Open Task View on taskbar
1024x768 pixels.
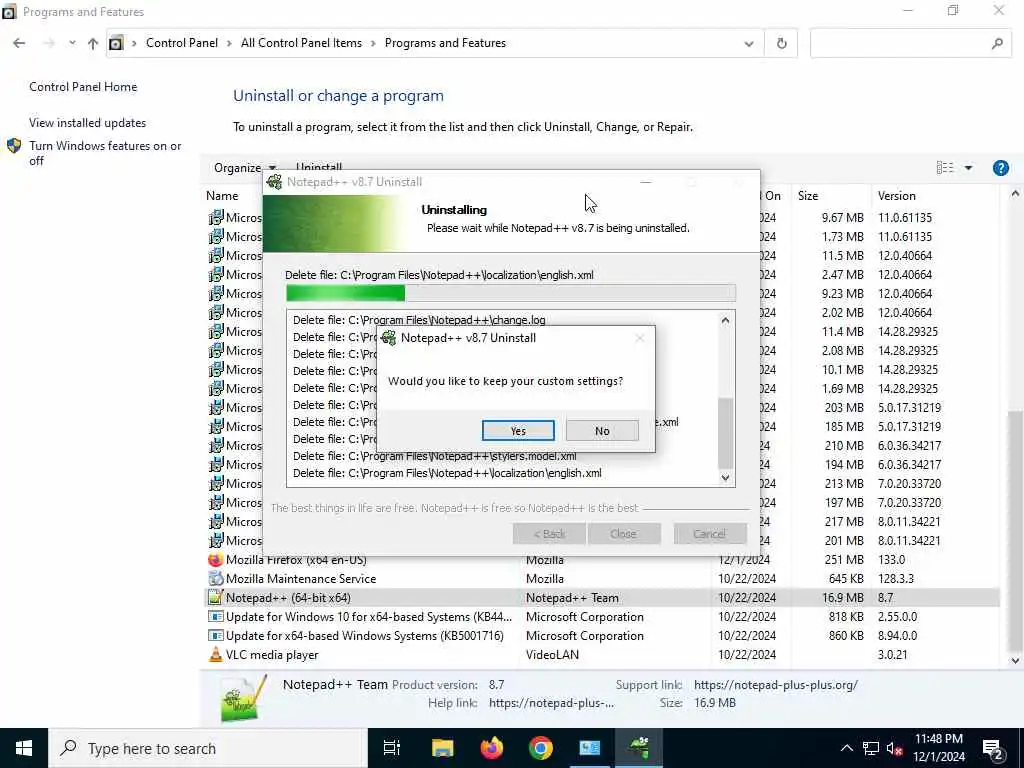(392, 748)
